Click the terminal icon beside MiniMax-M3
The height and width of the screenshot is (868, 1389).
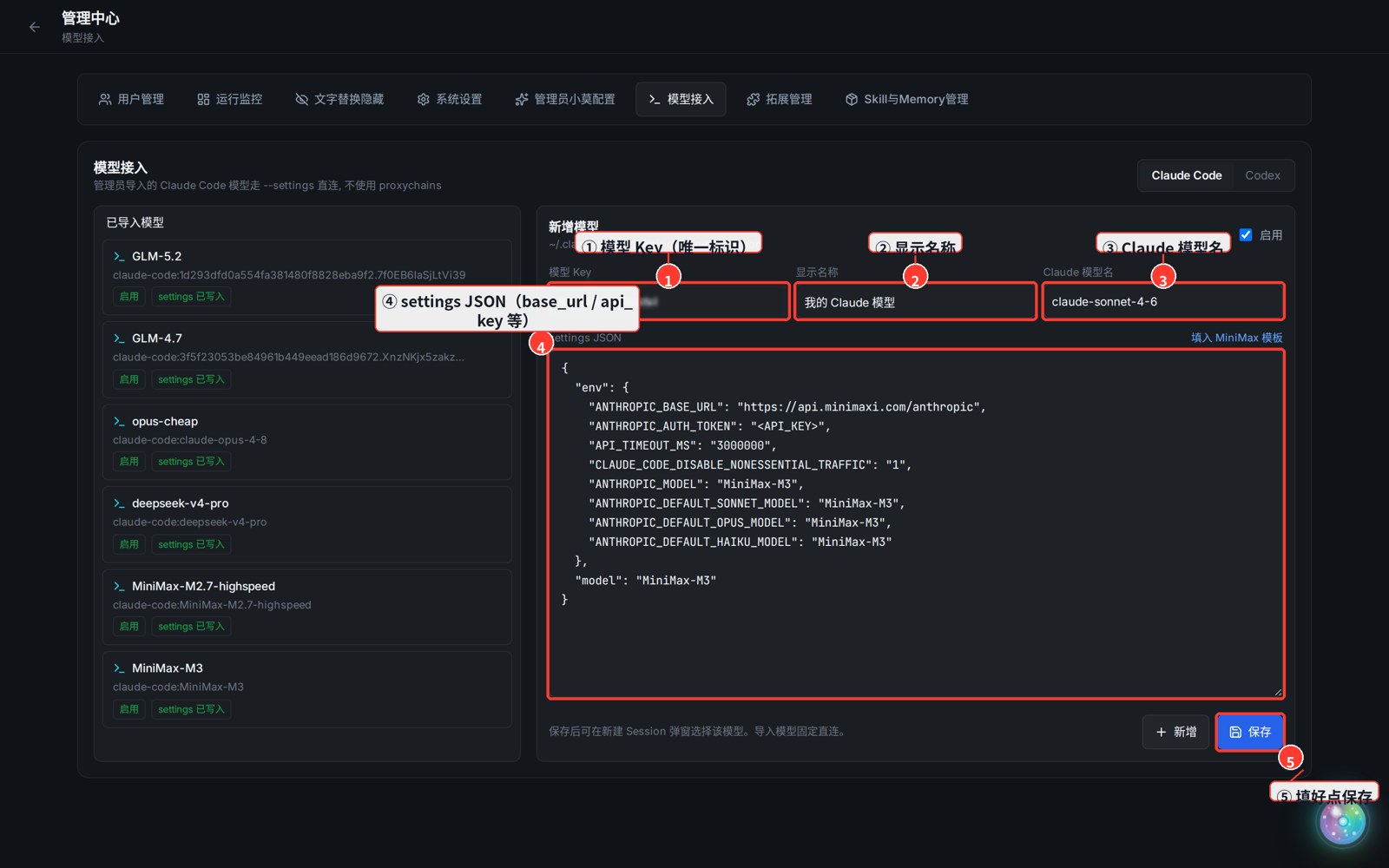point(119,668)
